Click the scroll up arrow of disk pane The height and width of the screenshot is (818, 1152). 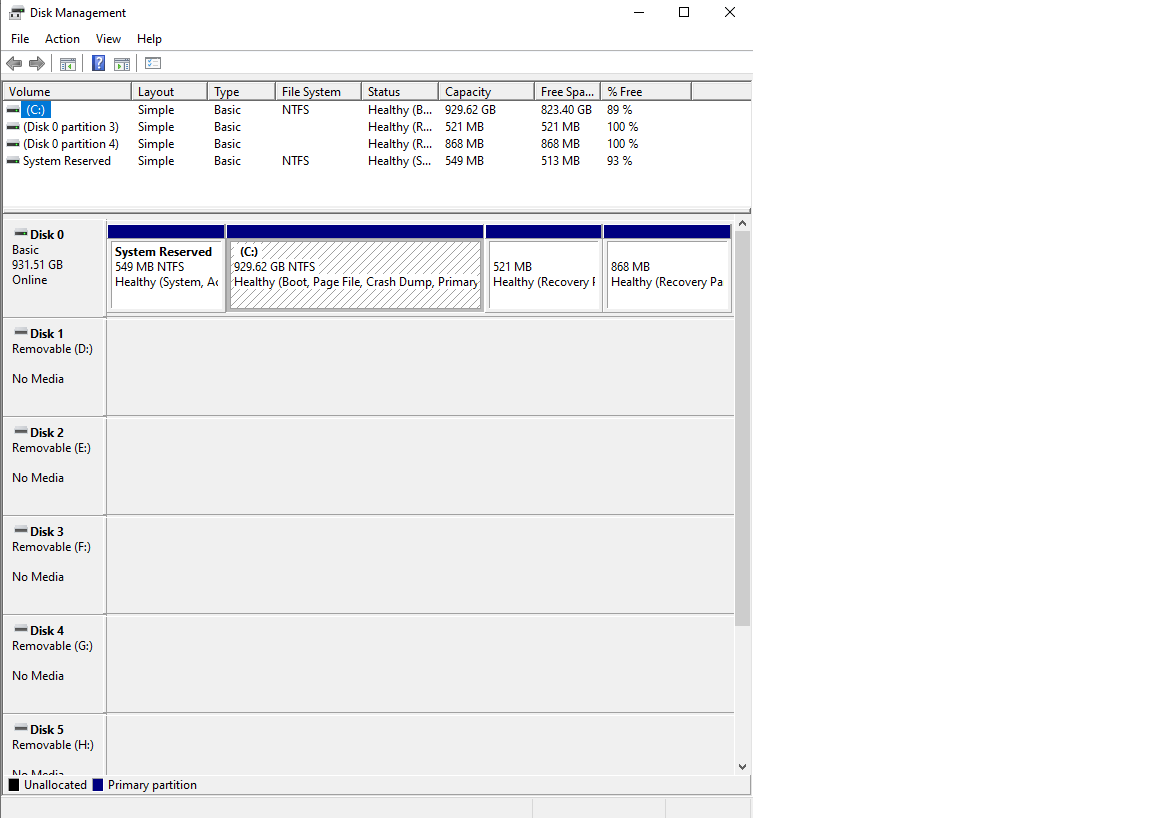[x=743, y=223]
